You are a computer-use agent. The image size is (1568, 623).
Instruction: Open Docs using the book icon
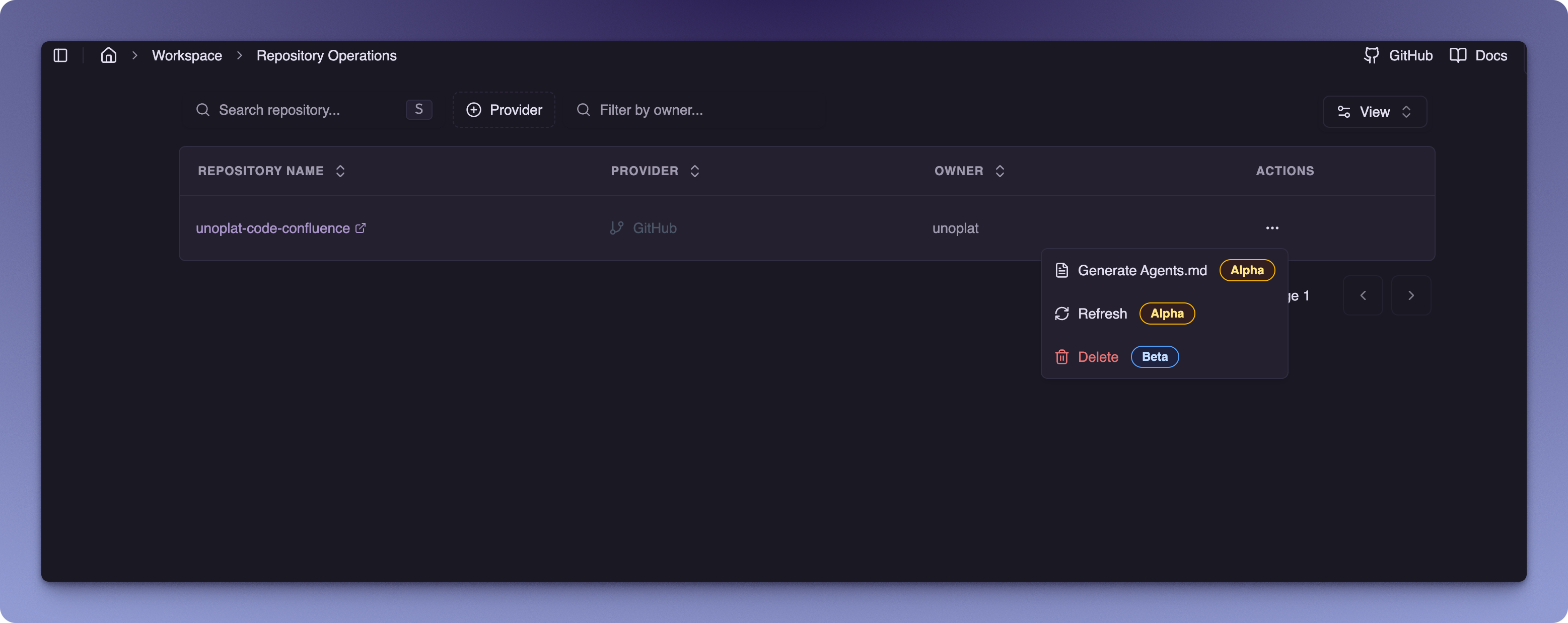tap(1458, 55)
